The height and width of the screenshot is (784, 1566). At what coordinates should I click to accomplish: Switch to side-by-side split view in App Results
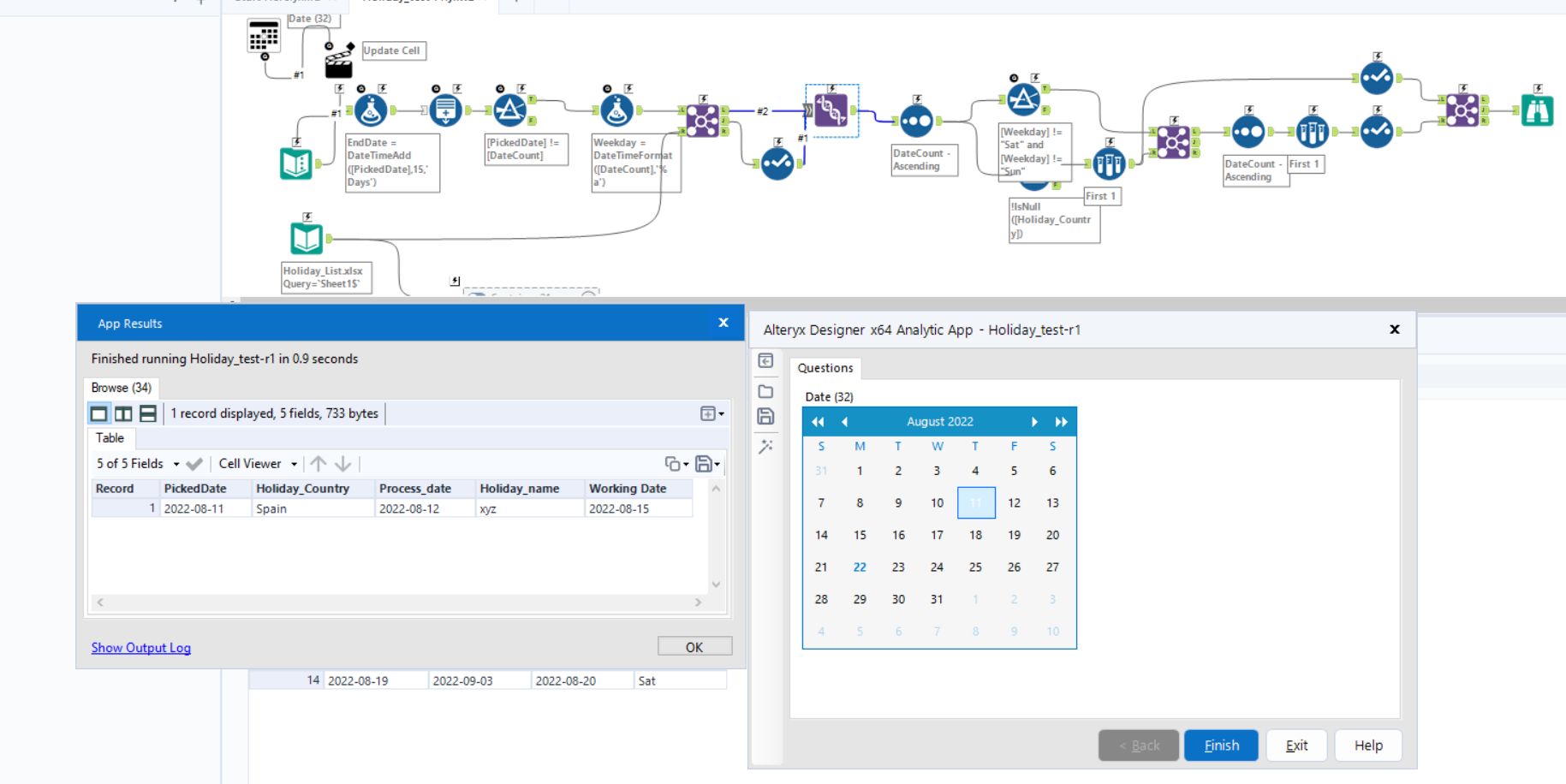(x=123, y=413)
